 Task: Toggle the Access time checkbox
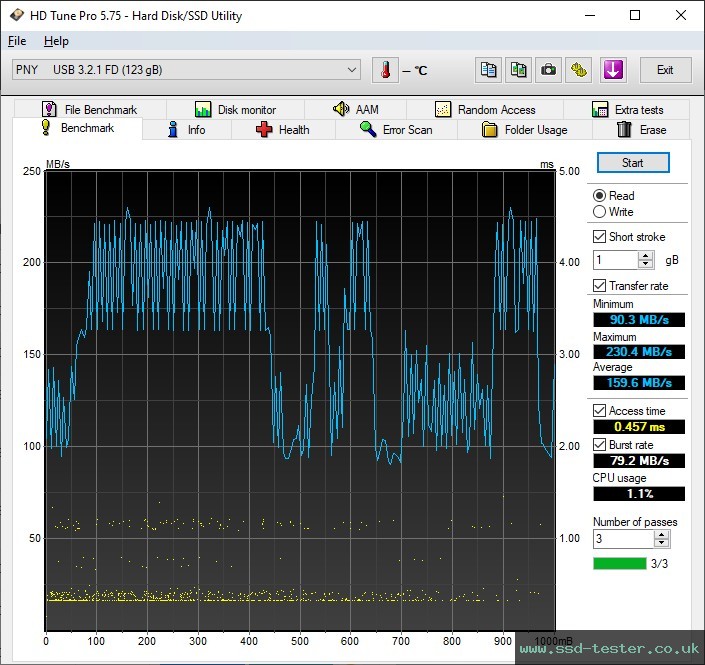pos(599,411)
